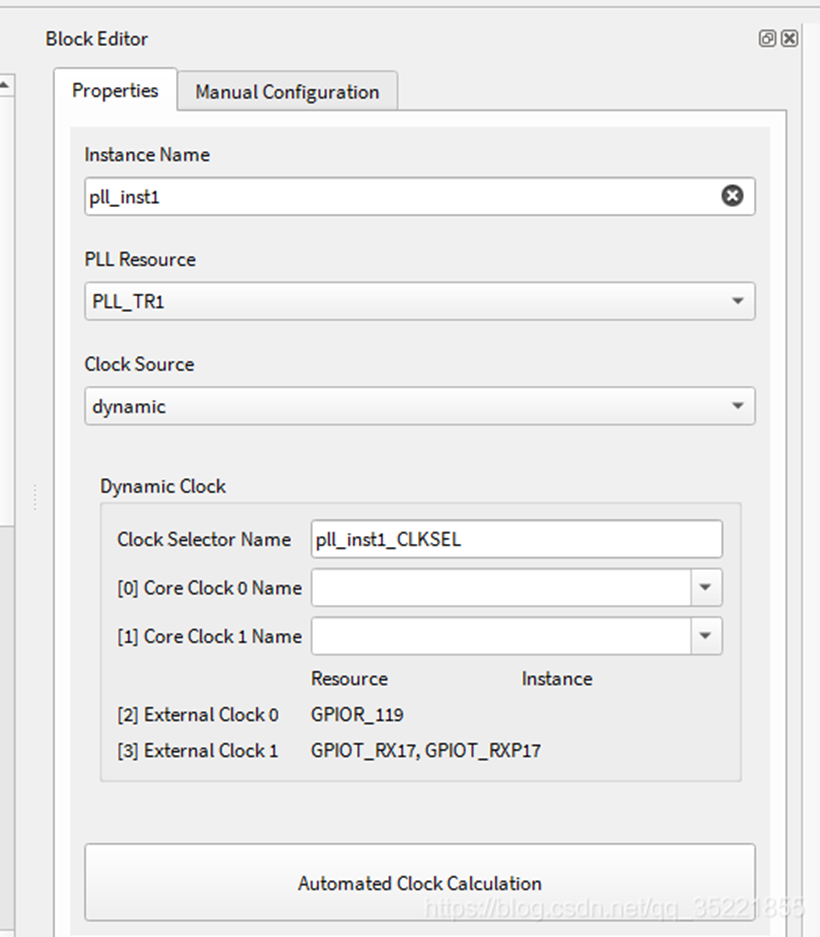Select the GPIOT_RX17, GPIOT_RXP17 resource text
Image resolution: width=820 pixels, height=937 pixels.
426,751
